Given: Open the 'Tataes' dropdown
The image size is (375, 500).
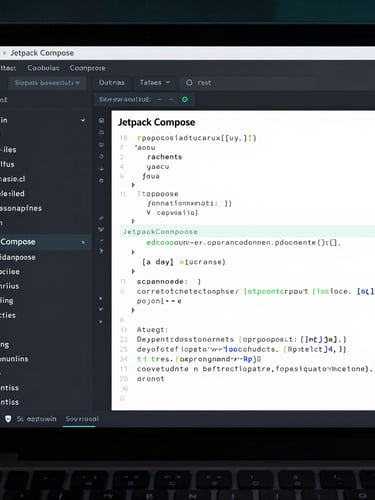Looking at the screenshot, I should 155,83.
